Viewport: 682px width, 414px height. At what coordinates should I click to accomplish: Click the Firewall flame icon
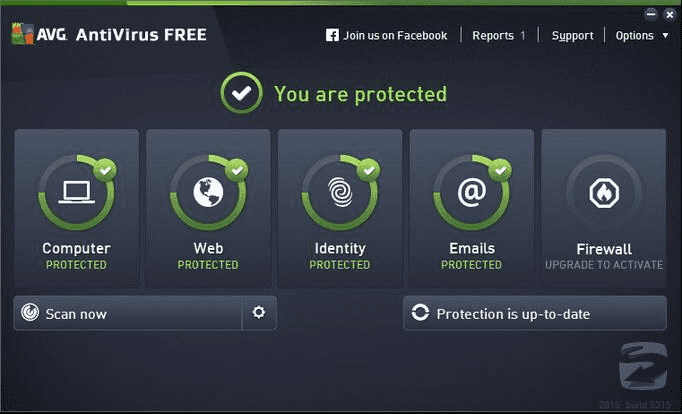(604, 193)
